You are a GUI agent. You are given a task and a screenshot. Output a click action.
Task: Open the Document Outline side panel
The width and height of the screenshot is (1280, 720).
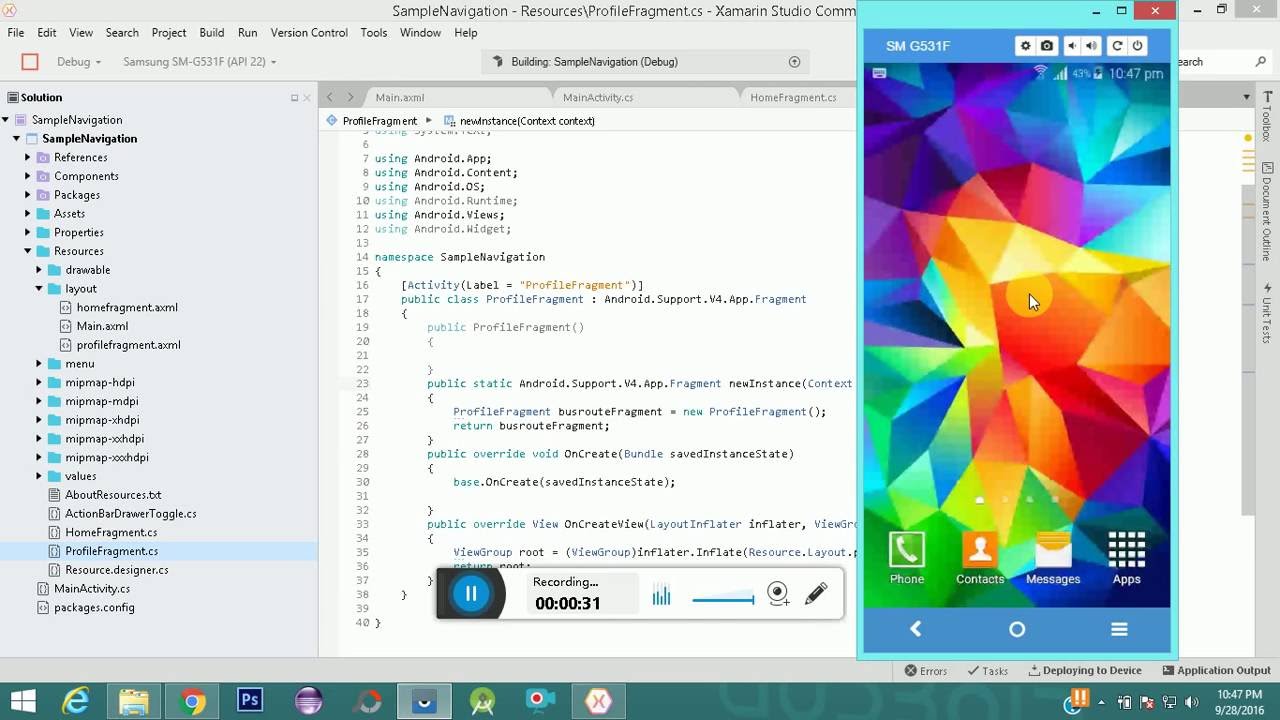(x=1266, y=211)
